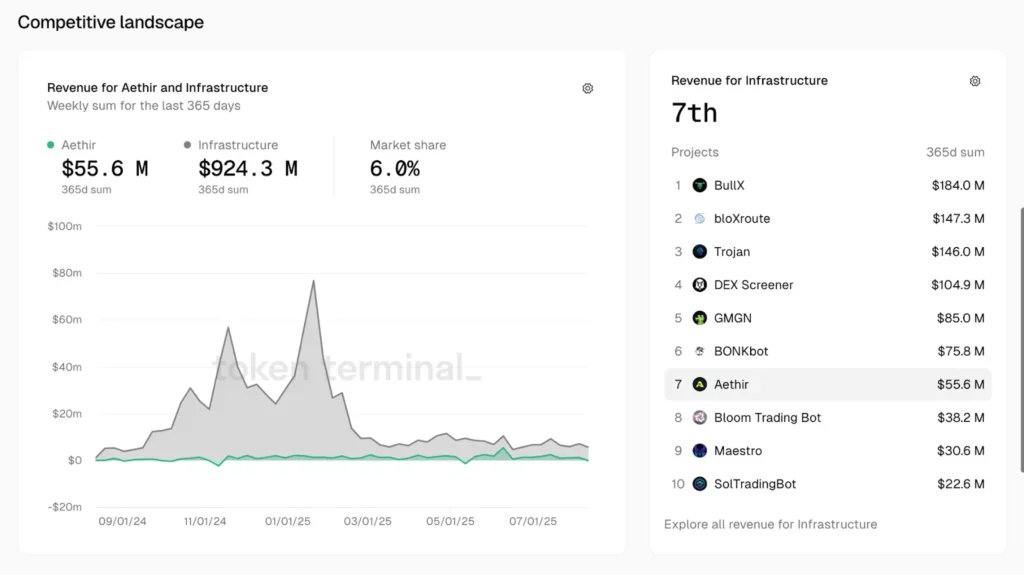This screenshot has width=1024, height=575.
Task: Click the $85.0 M revenue value
Action: (x=961, y=318)
